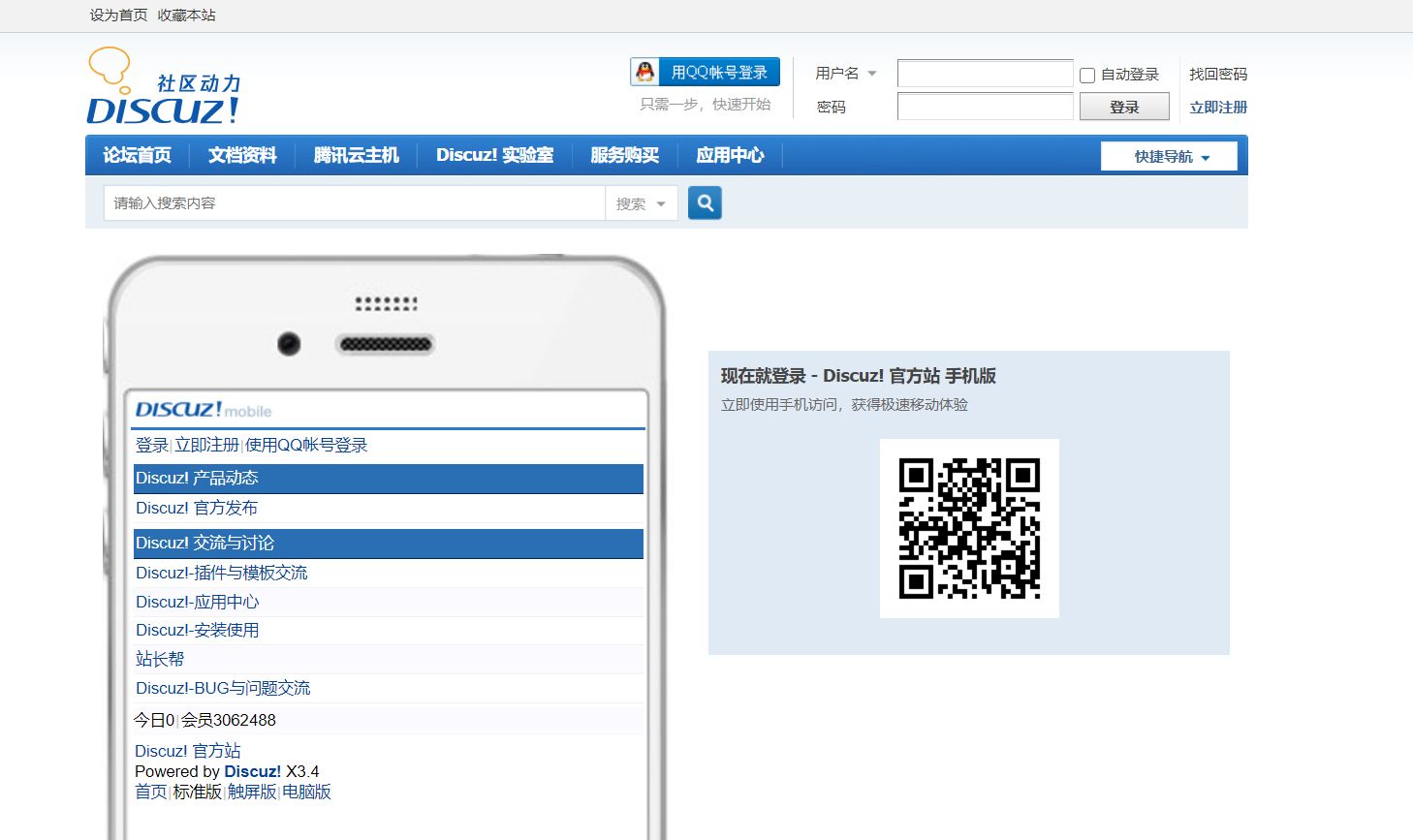Click 设为首页 link at top
The height and width of the screenshot is (840, 1413).
[x=118, y=16]
